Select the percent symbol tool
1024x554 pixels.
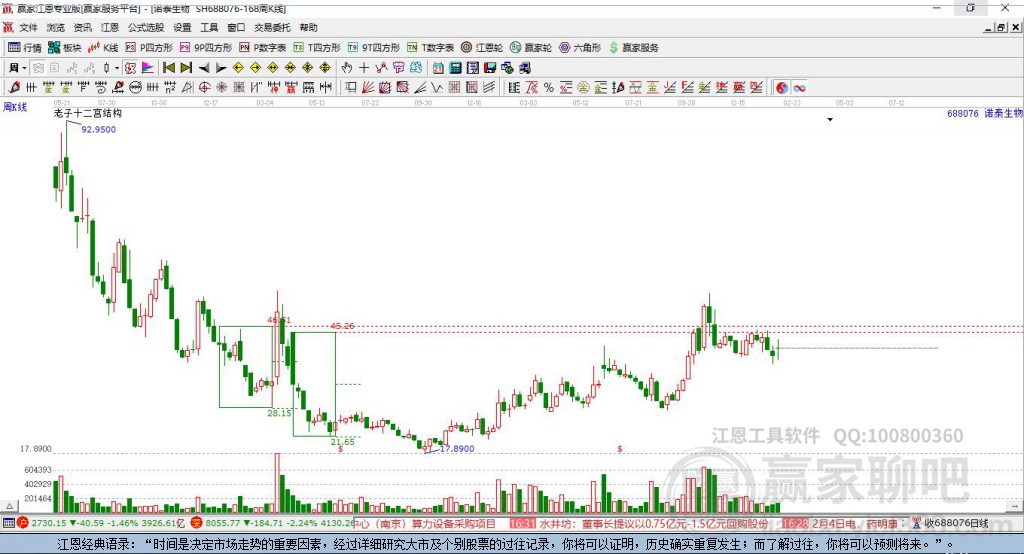pyautogui.click(x=549, y=88)
